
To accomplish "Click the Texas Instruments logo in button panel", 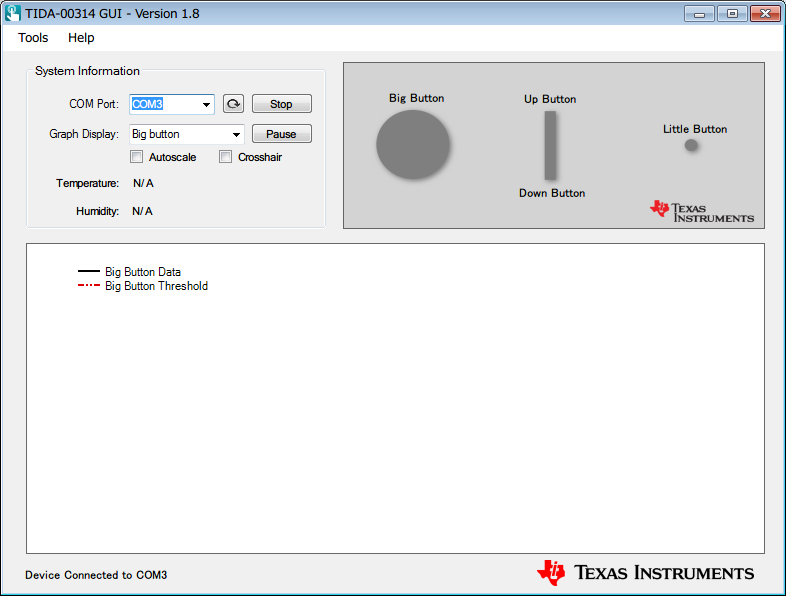I will click(702, 212).
